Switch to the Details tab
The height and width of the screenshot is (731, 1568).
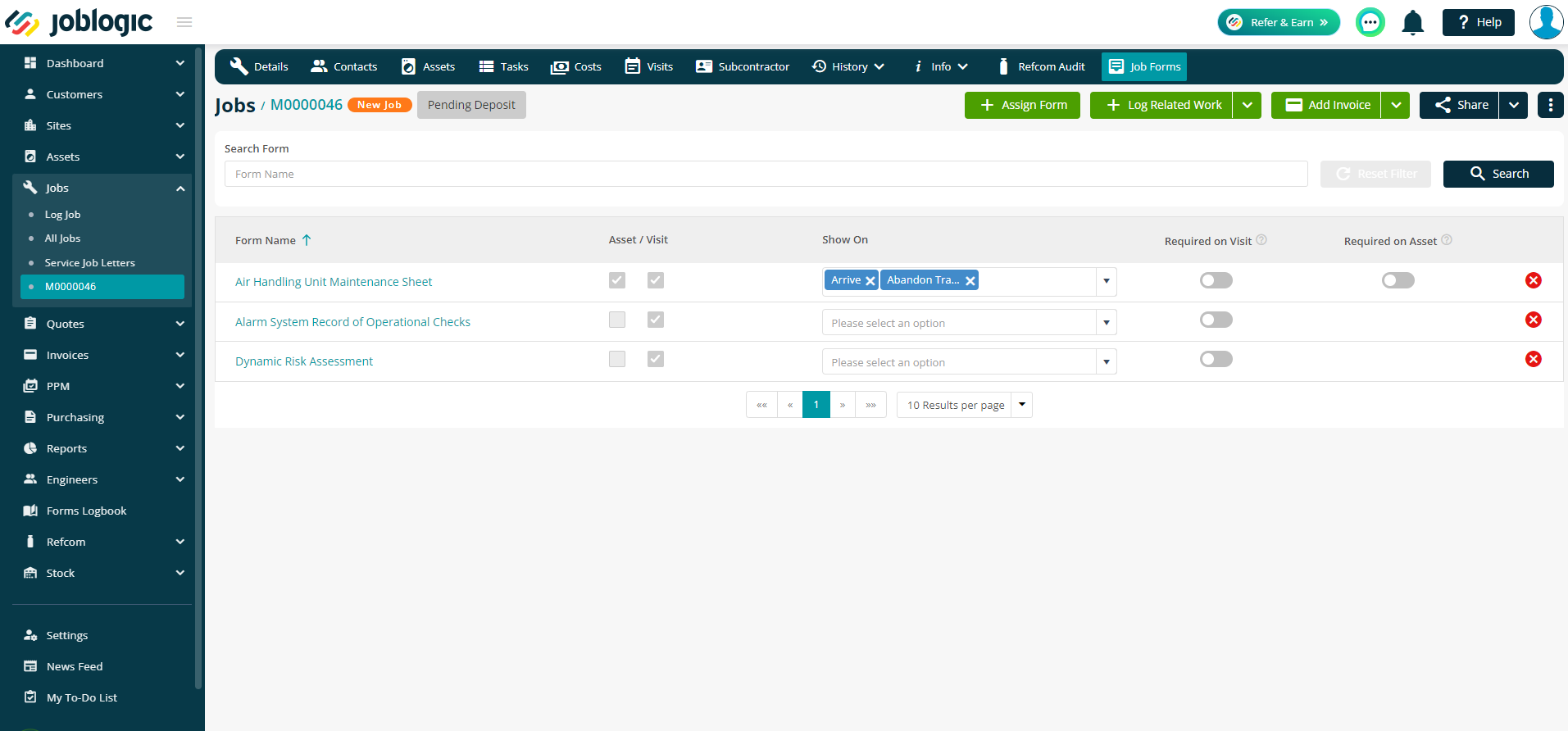click(x=259, y=66)
